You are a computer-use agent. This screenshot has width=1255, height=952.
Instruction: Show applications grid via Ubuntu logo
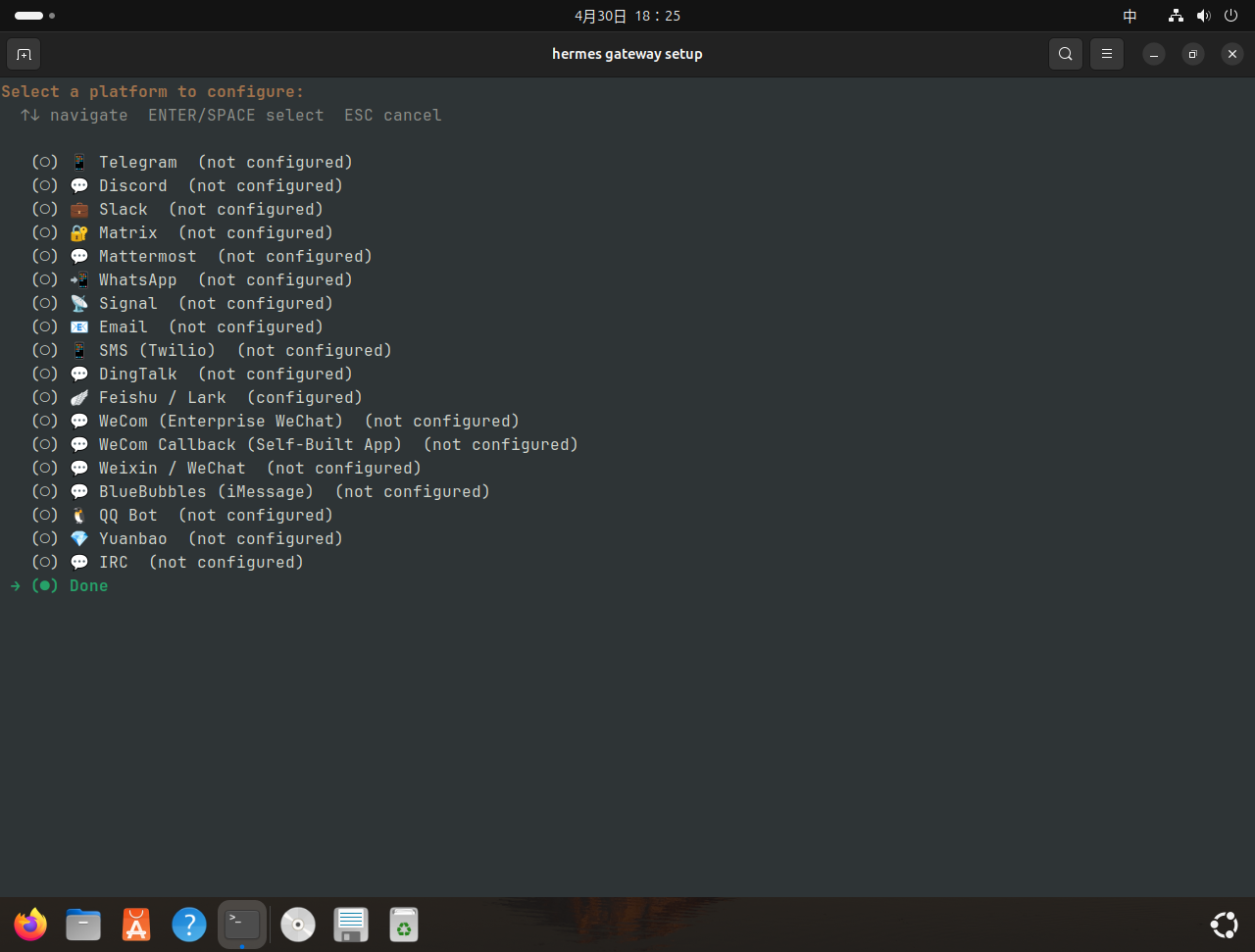[1224, 925]
